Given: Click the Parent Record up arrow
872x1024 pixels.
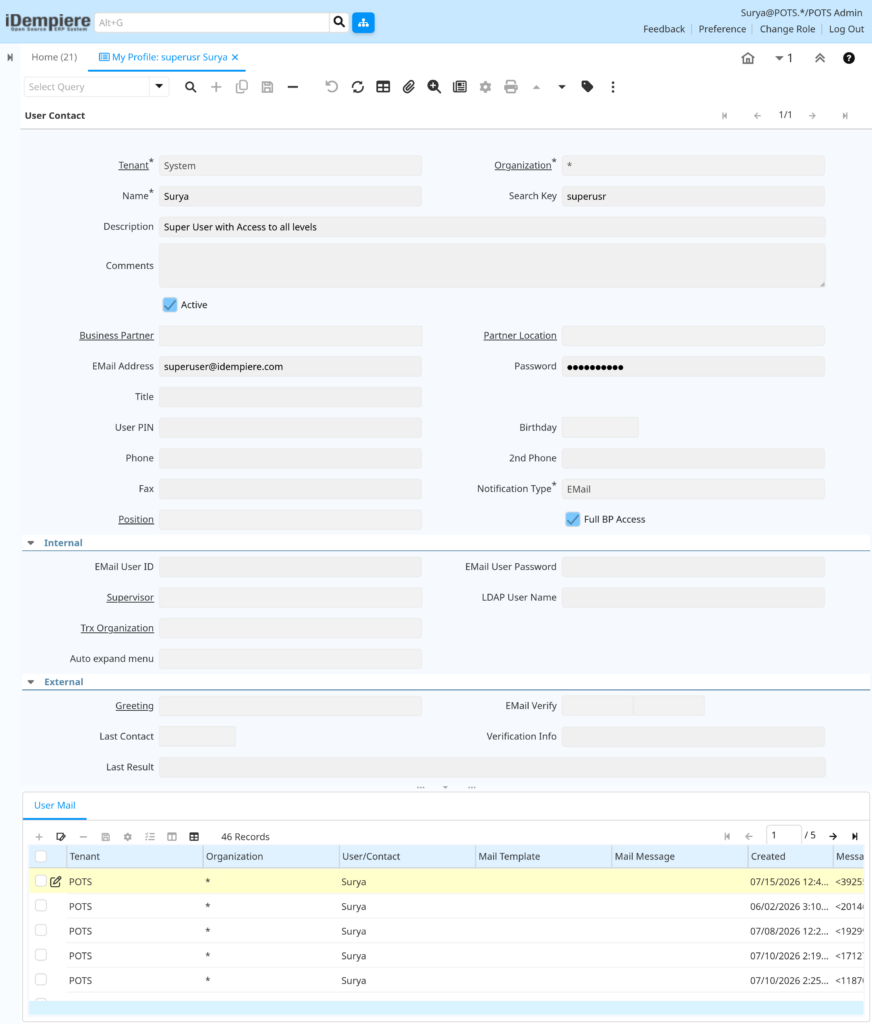Looking at the screenshot, I should 536,87.
